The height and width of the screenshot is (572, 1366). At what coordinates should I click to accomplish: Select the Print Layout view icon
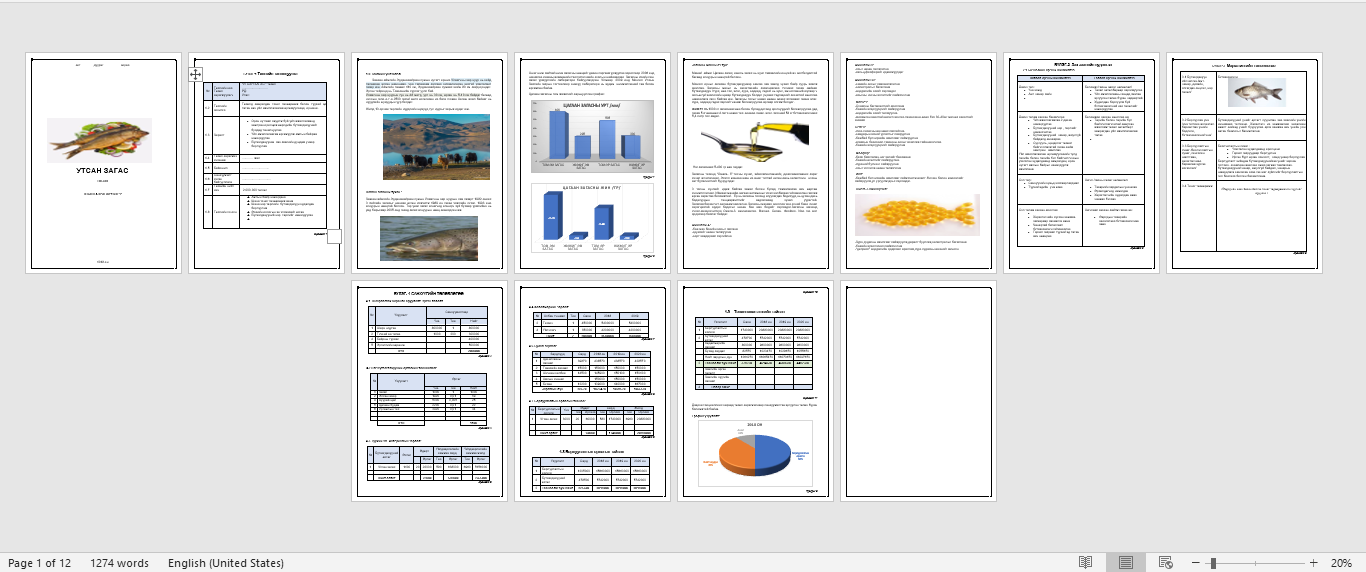point(1125,563)
